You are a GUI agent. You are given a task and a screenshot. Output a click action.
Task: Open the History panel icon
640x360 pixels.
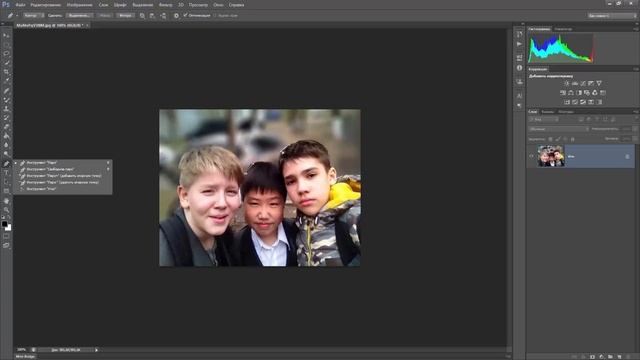pyautogui.click(x=519, y=34)
